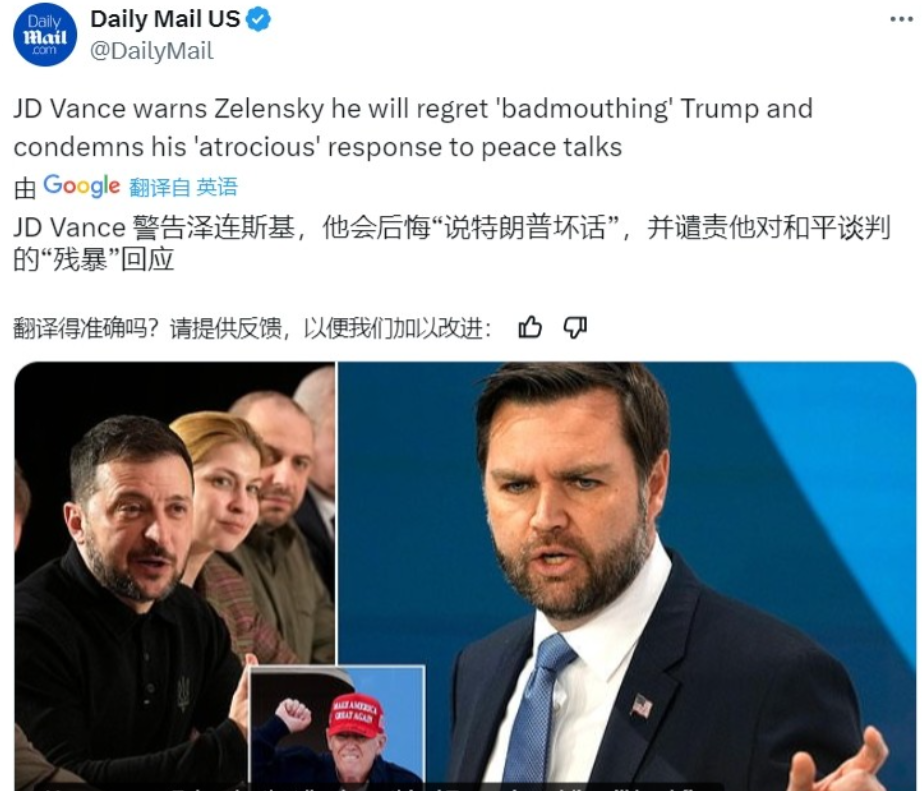Open the three-dot more options menu
The image size is (922, 791).
(x=900, y=19)
